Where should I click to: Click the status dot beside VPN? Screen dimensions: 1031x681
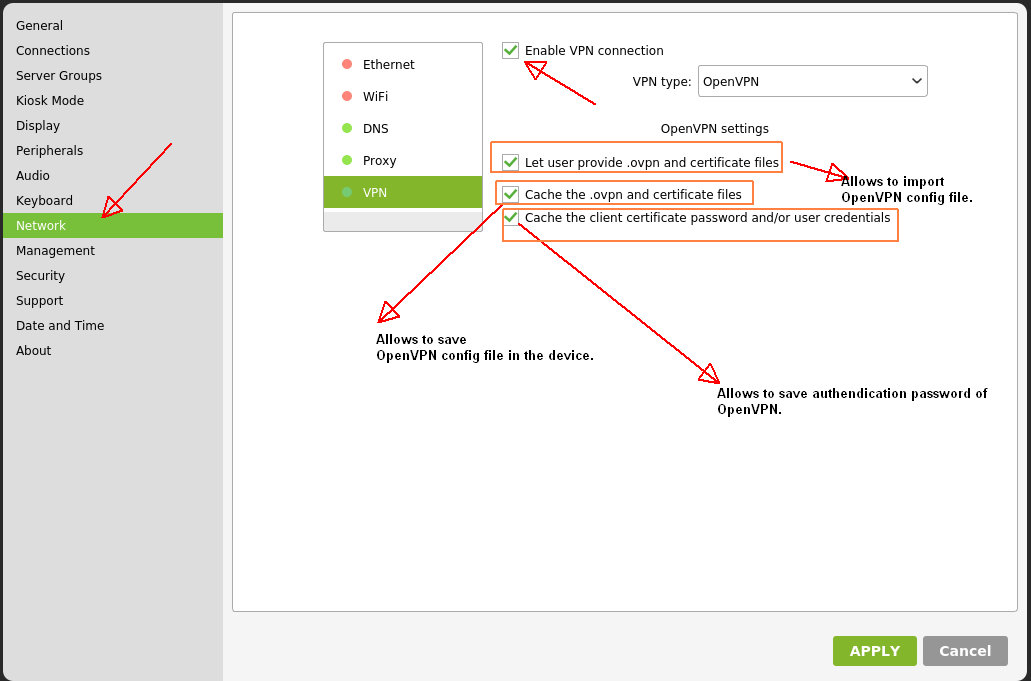347,192
